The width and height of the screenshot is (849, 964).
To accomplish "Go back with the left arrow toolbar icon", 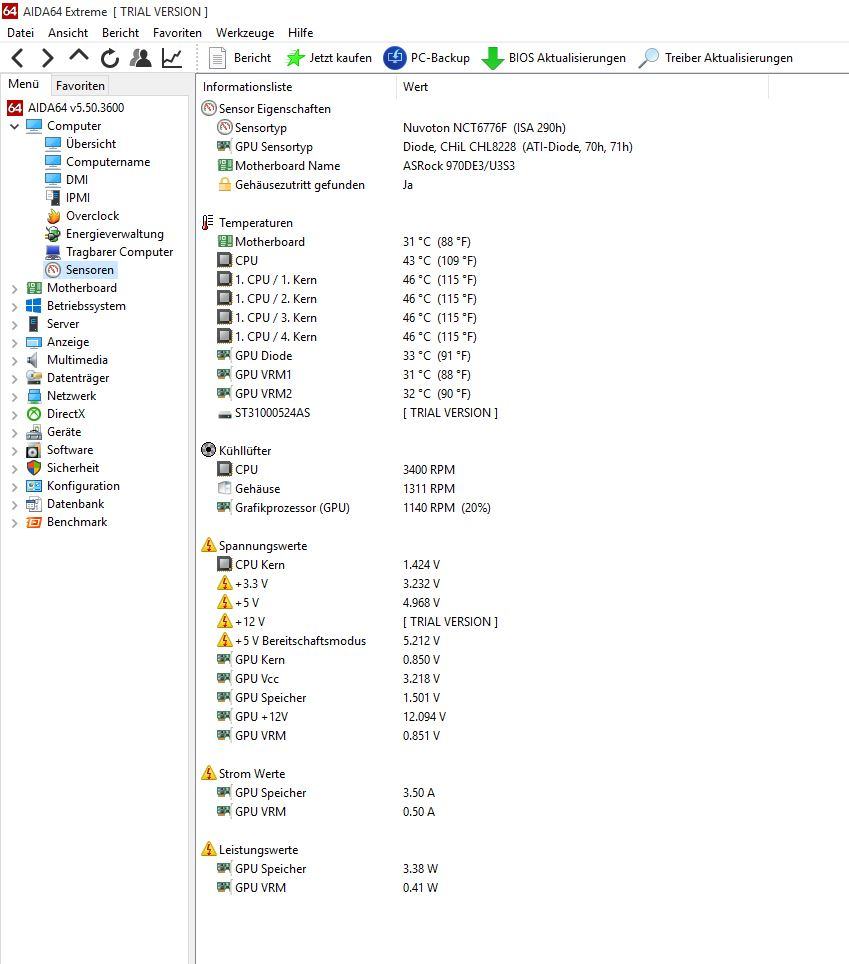I will pos(18,58).
